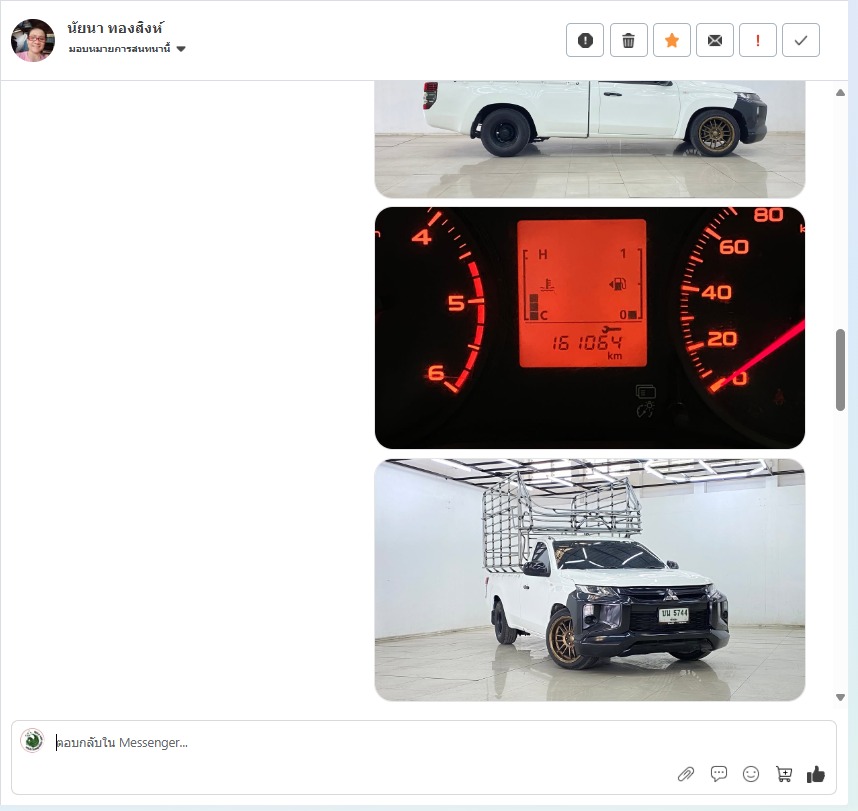Open the white pickup front view photo
Viewport: 858px width, 811px height.
click(x=590, y=580)
